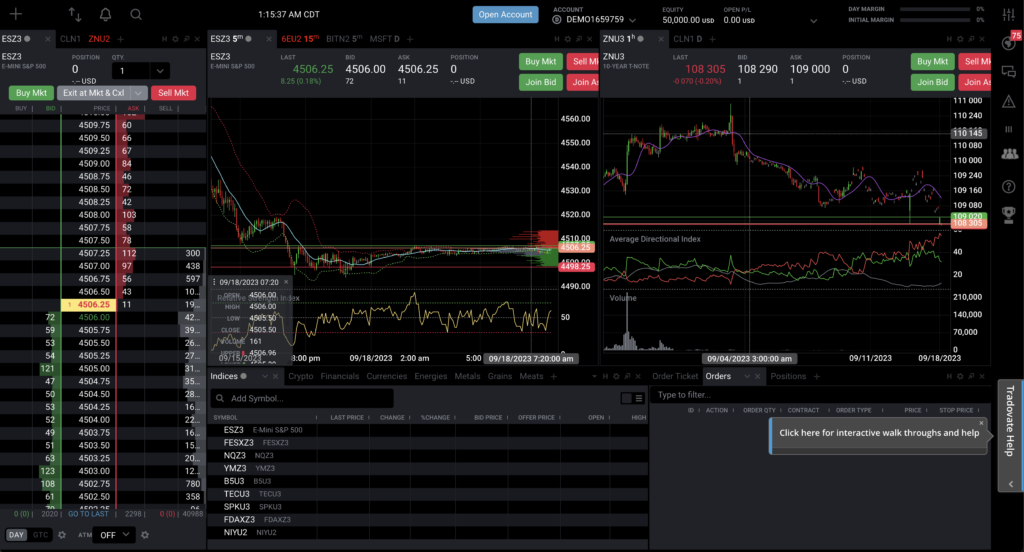Click the question mark help icon in sidebar

click(1009, 186)
